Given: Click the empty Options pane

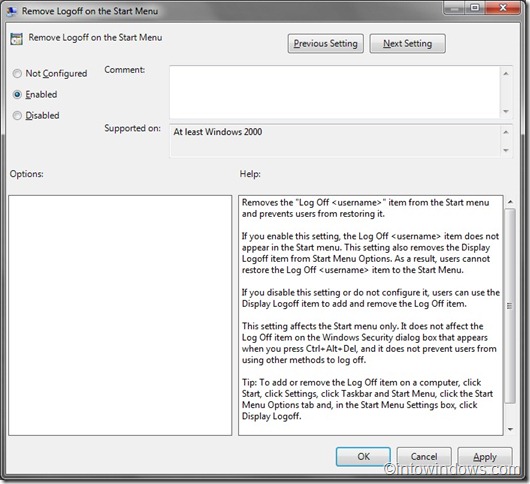Looking at the screenshot, I should 120,315.
